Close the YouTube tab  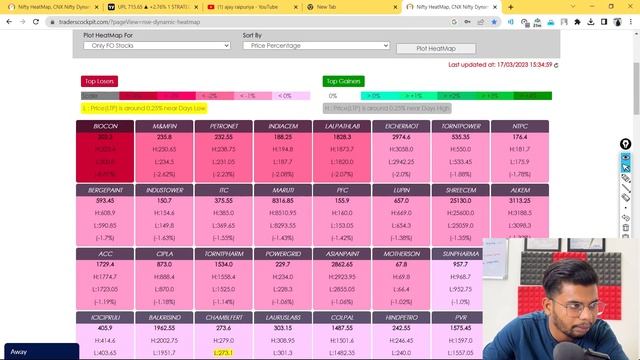pos(296,7)
